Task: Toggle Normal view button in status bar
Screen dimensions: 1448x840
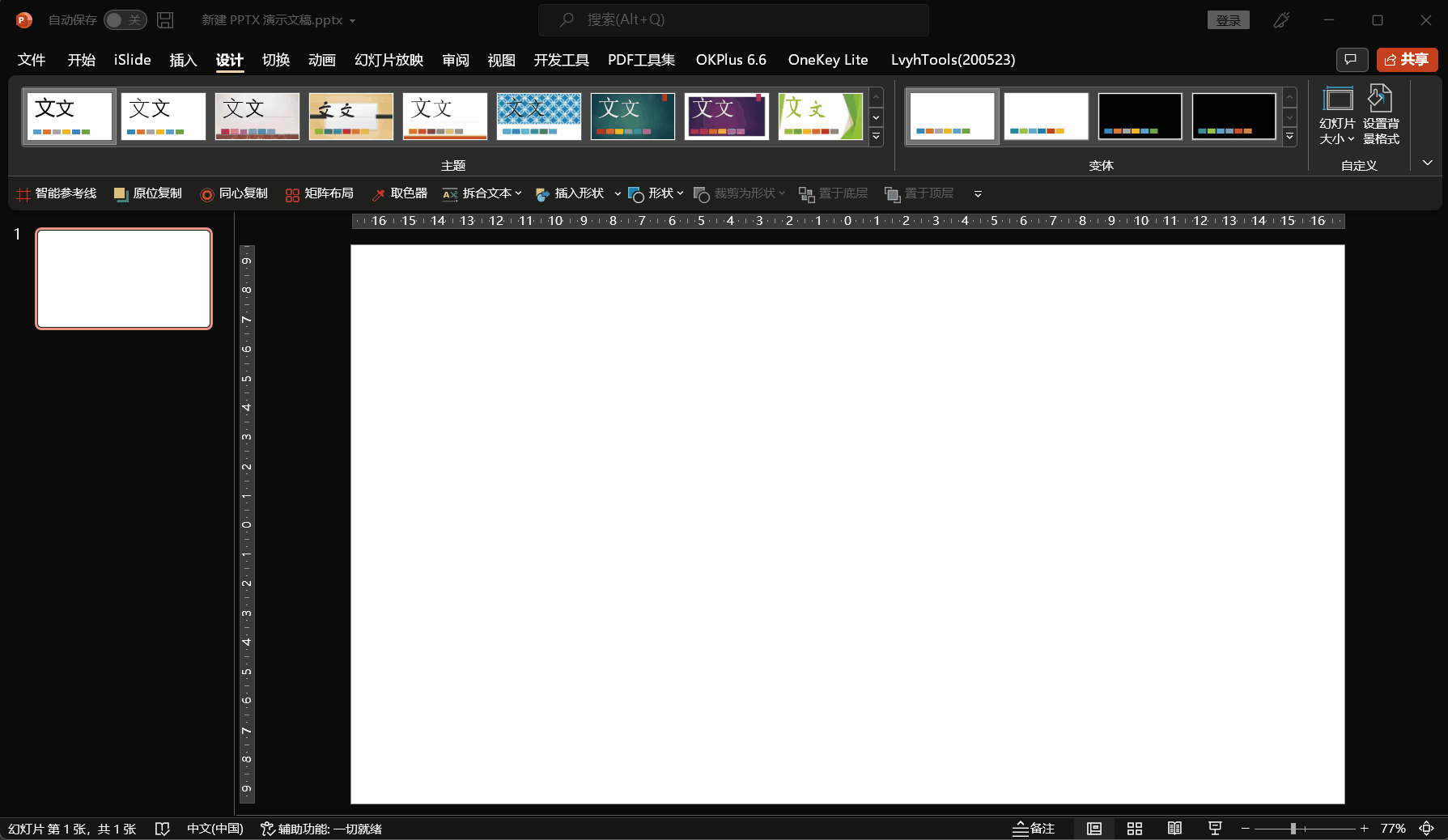Action: (x=1093, y=829)
